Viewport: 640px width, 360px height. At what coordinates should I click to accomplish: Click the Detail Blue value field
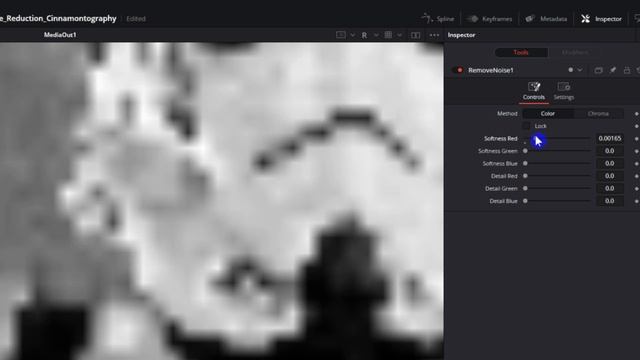pyautogui.click(x=610, y=201)
